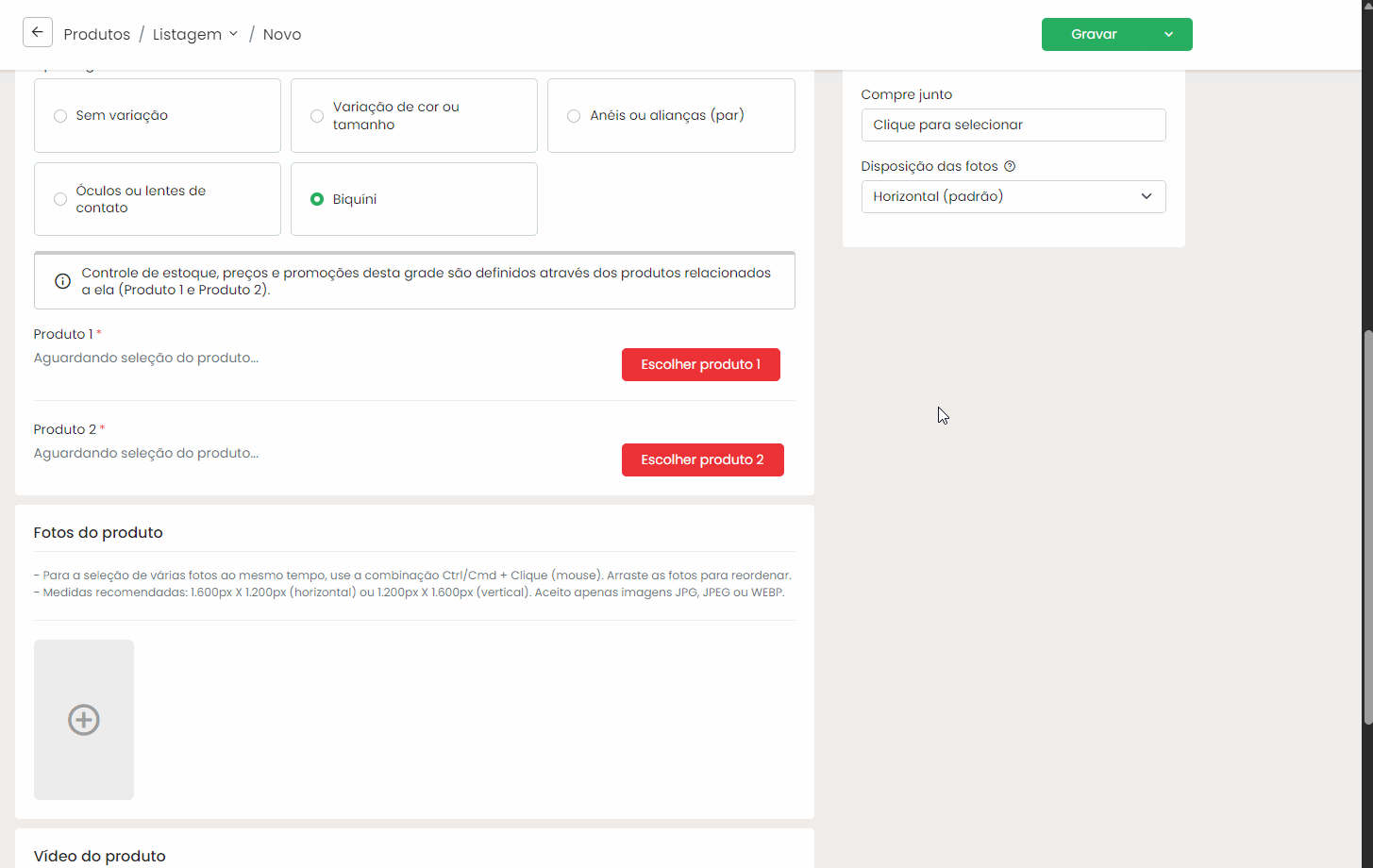The image size is (1373, 868).
Task: Choose Variação de cor ou tamanho option
Action: pos(317,116)
